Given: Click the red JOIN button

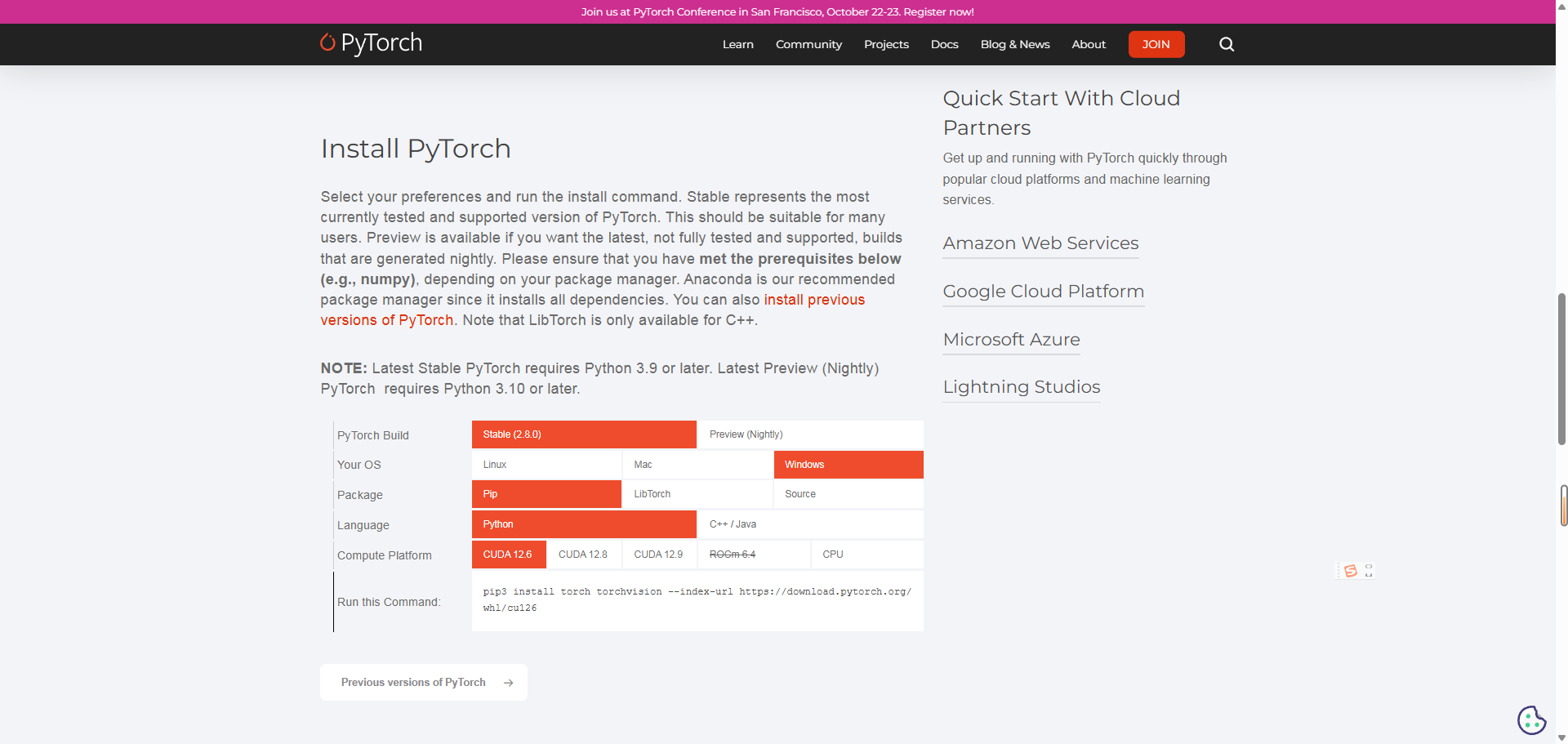Looking at the screenshot, I should point(1156,44).
